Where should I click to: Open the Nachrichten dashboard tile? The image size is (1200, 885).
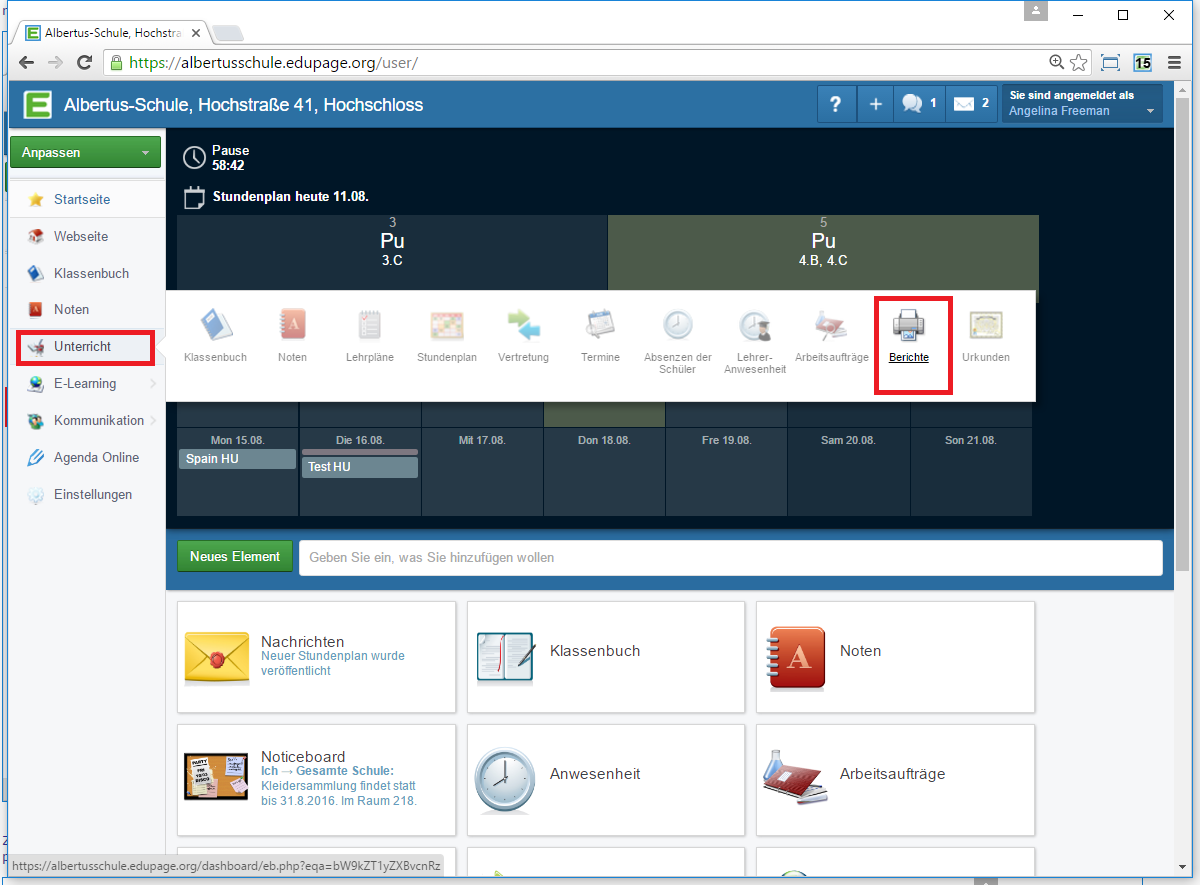click(316, 656)
